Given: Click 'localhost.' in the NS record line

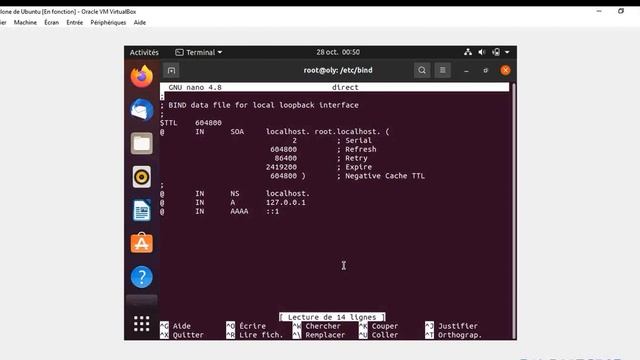Looking at the screenshot, I should pos(288,193).
